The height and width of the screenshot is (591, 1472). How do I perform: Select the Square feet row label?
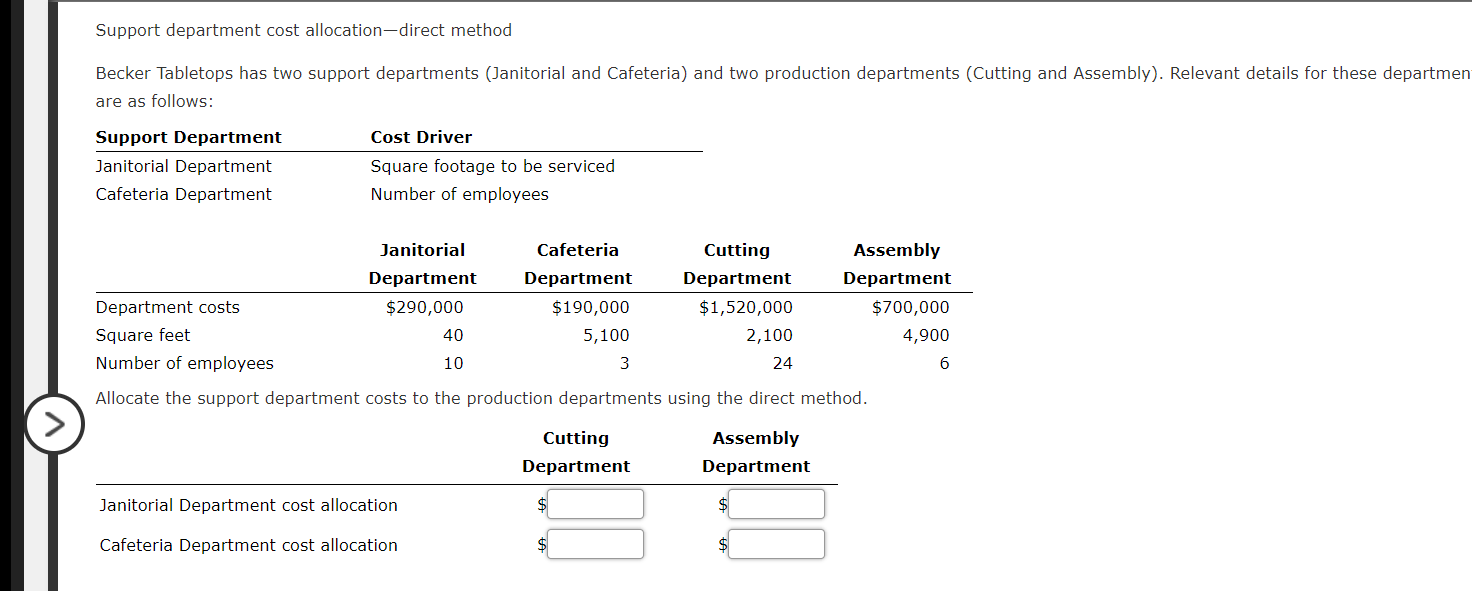143,335
